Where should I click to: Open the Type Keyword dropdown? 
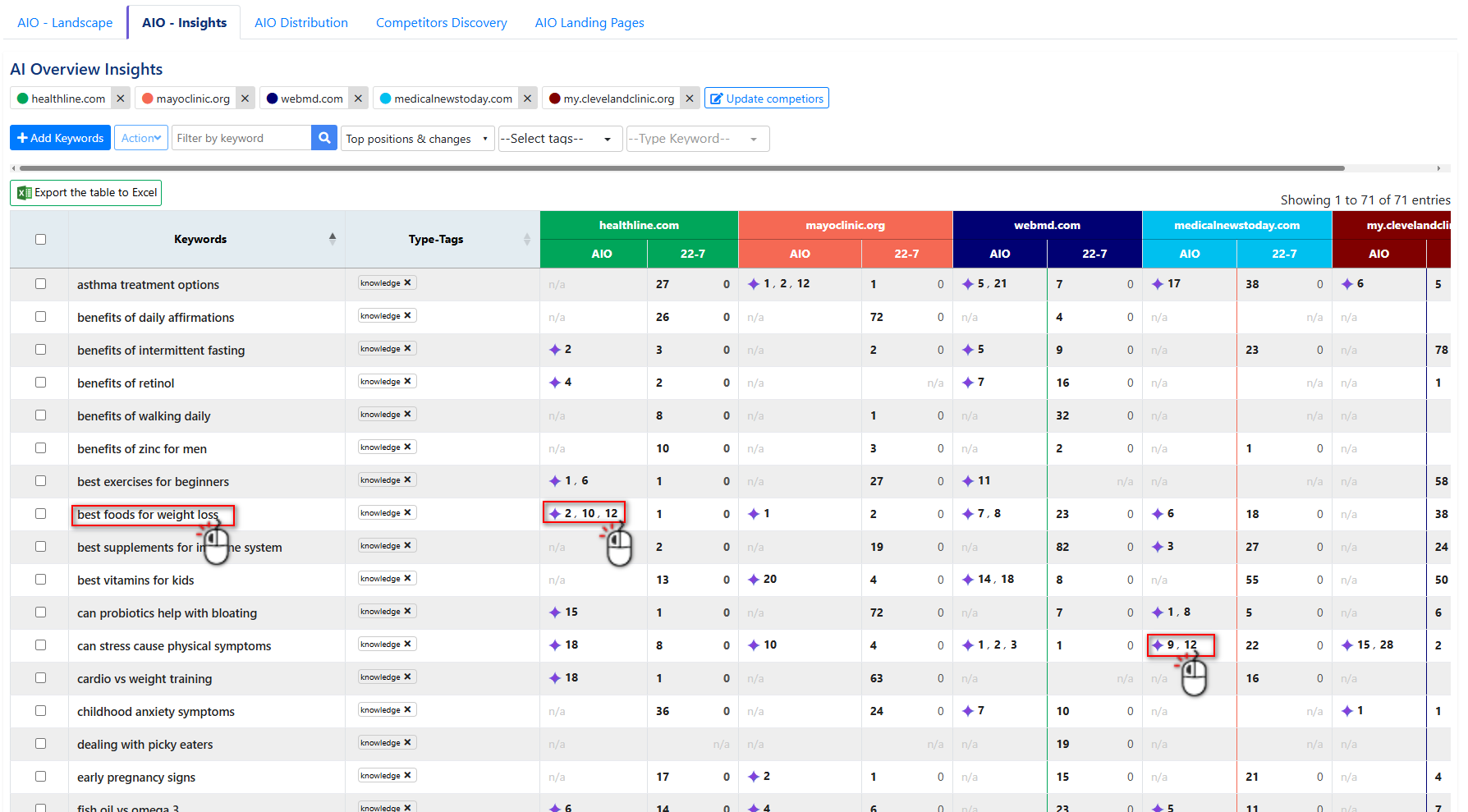click(697, 139)
